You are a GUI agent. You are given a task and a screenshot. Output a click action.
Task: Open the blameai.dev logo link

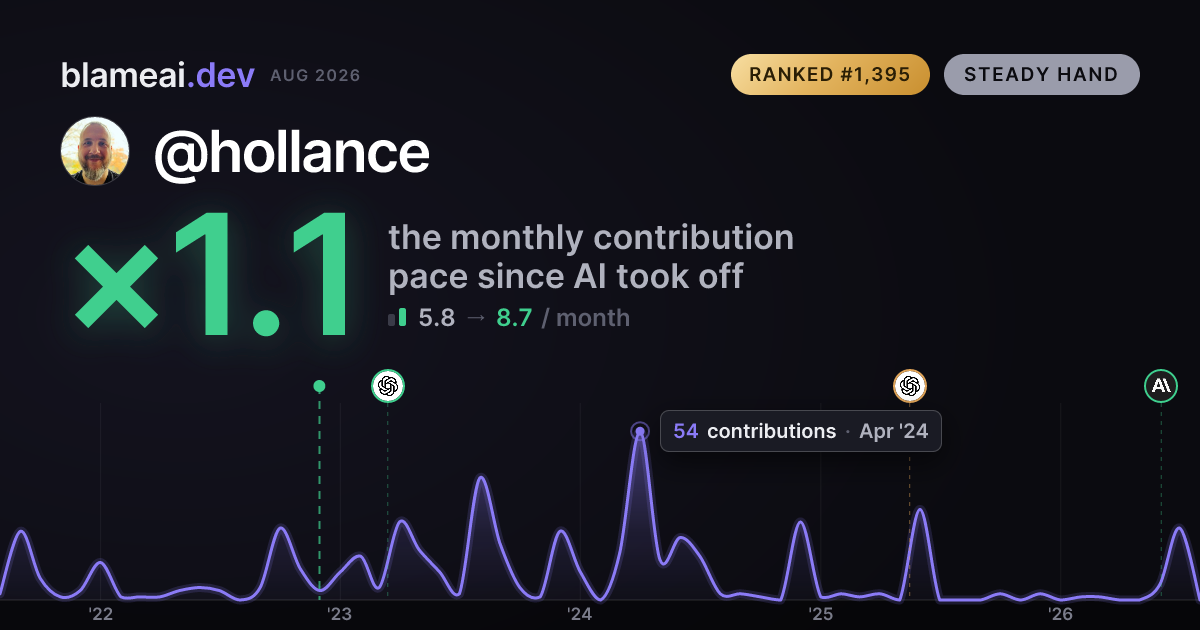[158, 75]
